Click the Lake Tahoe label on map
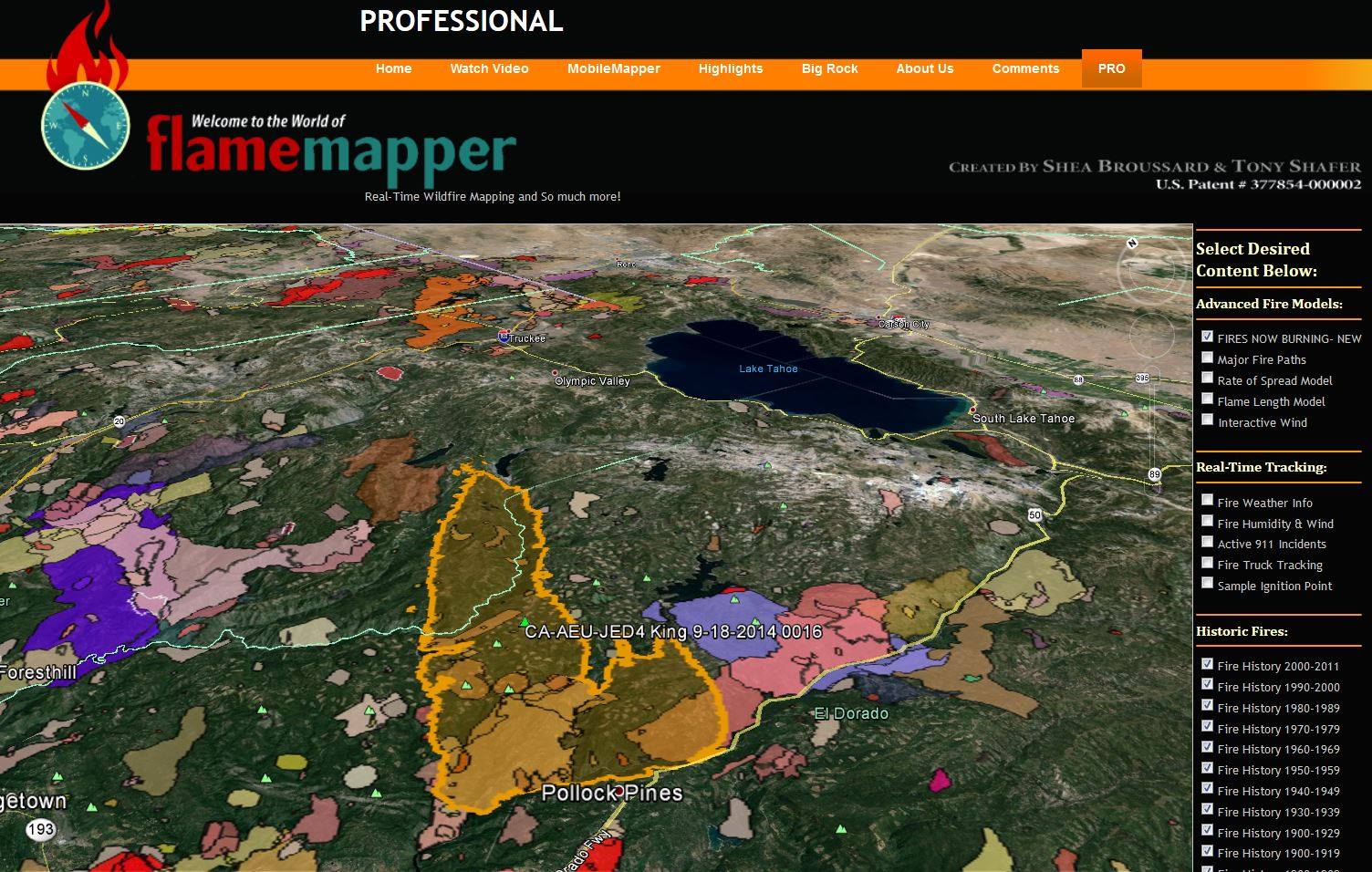Screen dimensions: 1372x872 [768, 369]
